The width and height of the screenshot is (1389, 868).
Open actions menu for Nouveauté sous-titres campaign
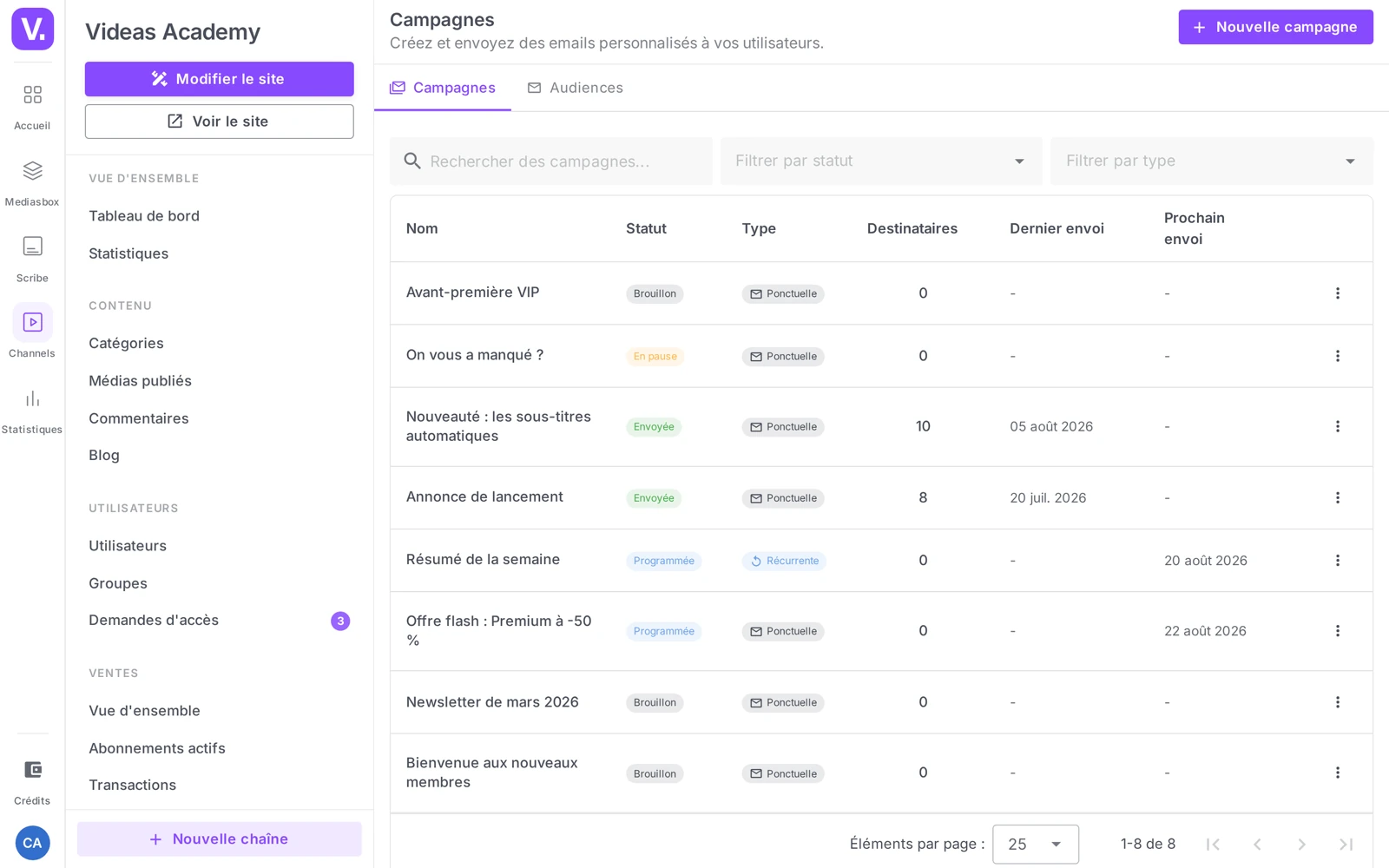pos(1337,426)
